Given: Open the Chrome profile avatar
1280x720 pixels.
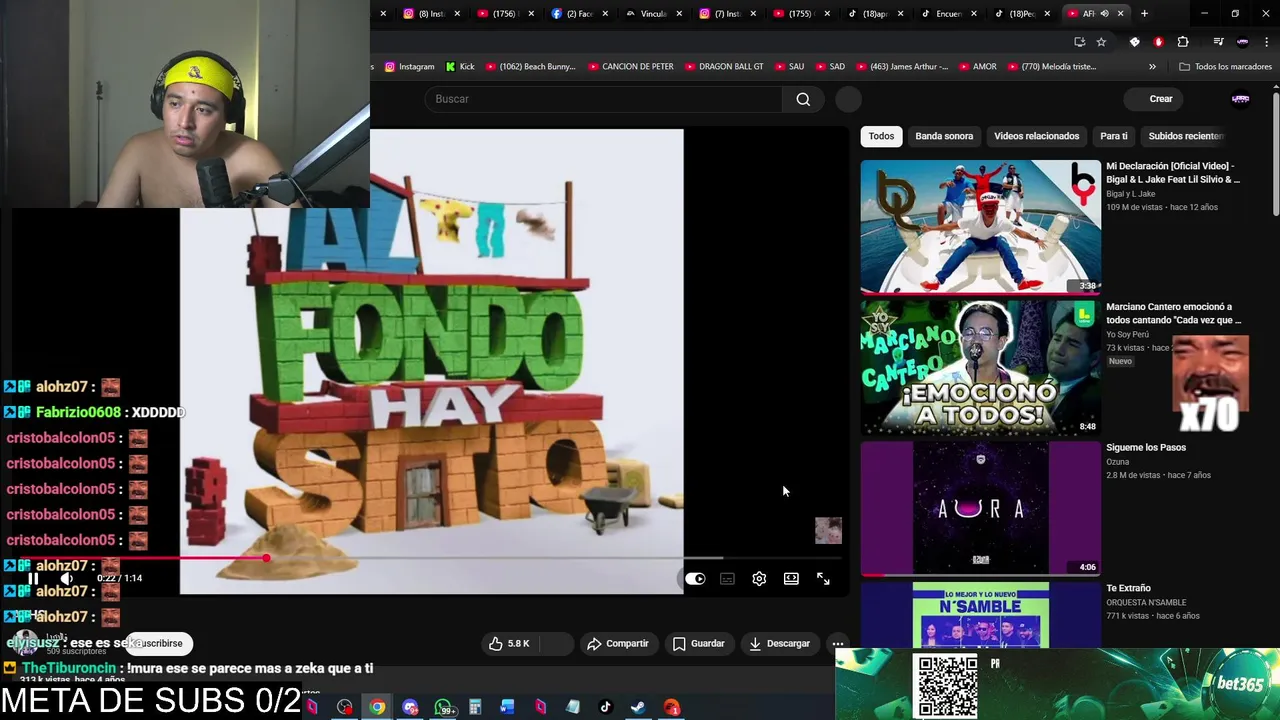Looking at the screenshot, I should coord(1242,42).
